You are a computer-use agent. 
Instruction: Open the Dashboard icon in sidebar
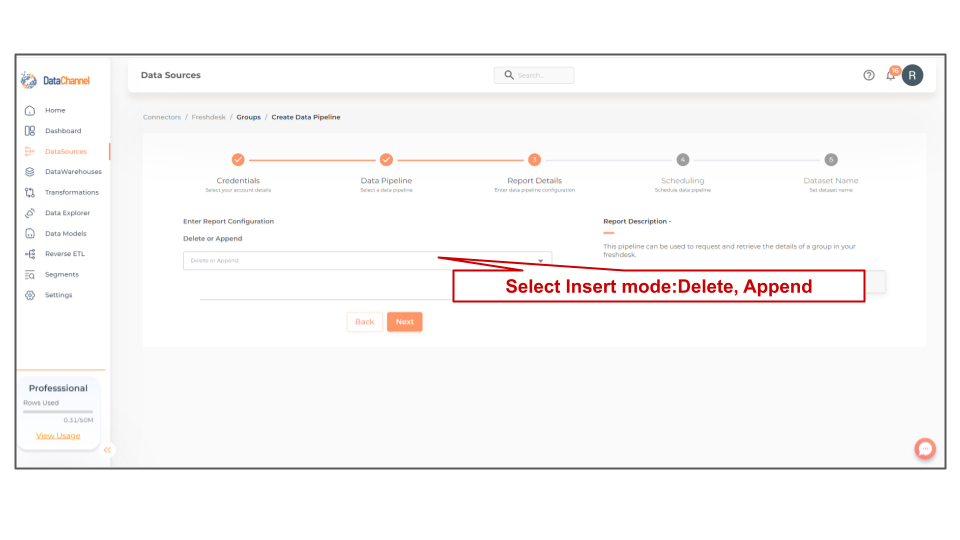[x=29, y=130]
